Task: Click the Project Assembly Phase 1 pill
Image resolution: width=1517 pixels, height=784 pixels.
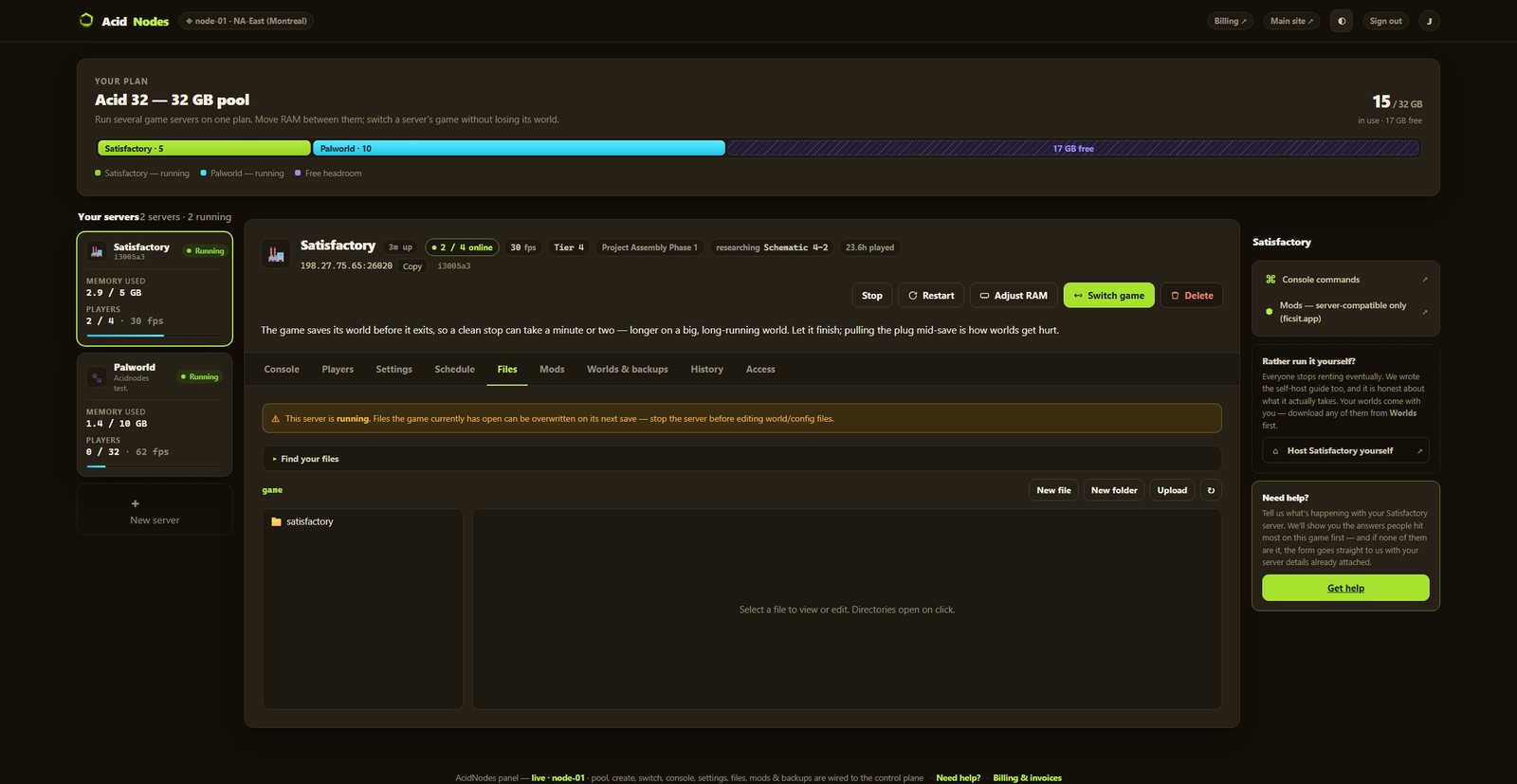Action: coord(649,247)
